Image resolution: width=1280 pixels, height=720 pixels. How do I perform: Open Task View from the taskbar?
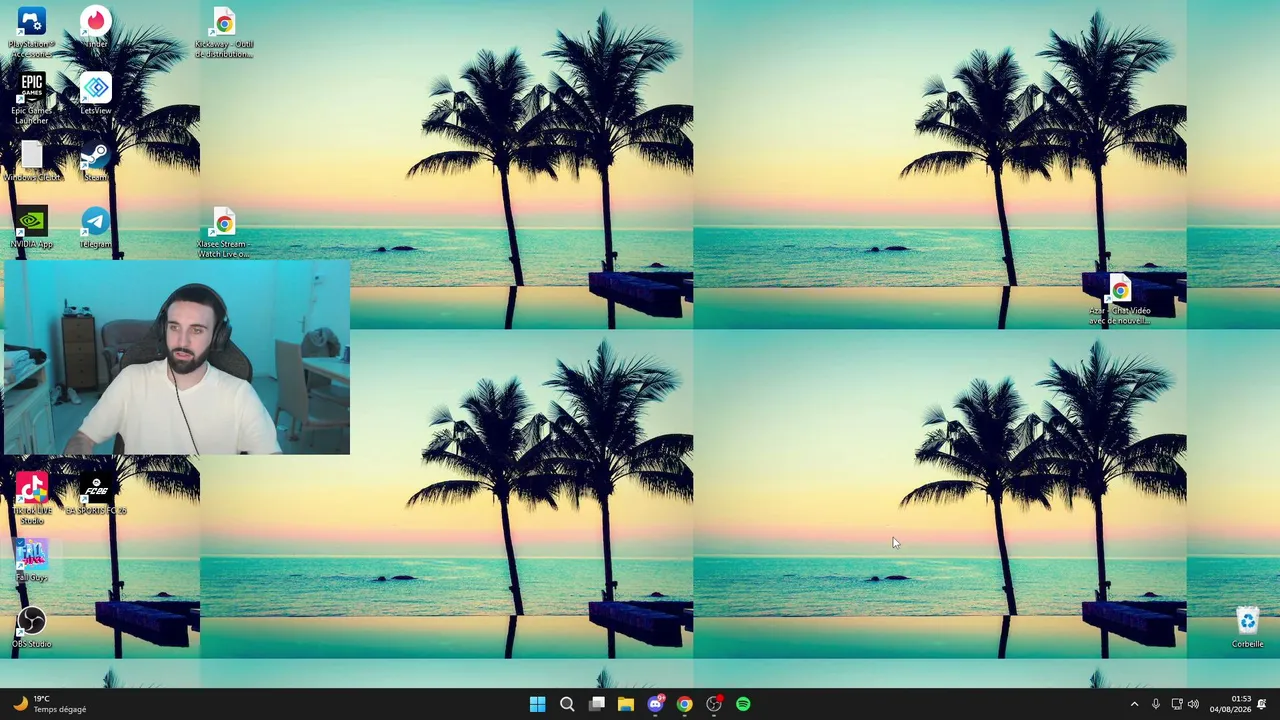(597, 704)
